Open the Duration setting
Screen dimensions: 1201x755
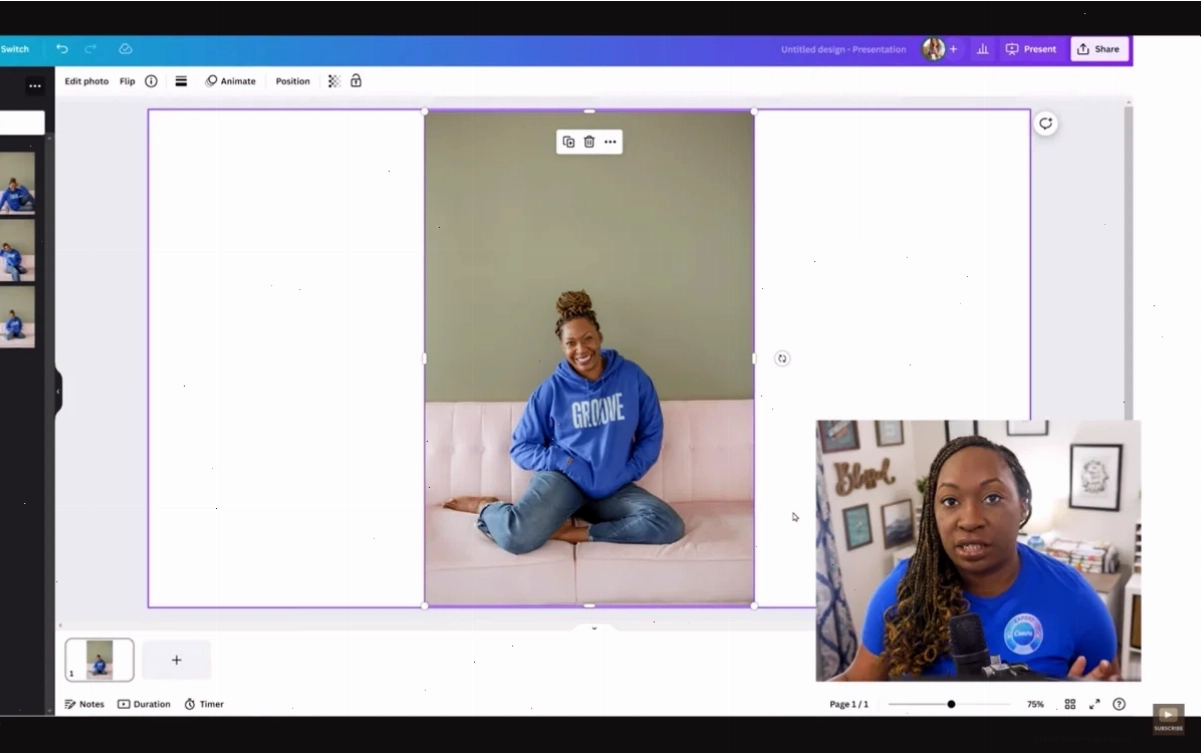pyautogui.click(x=144, y=704)
